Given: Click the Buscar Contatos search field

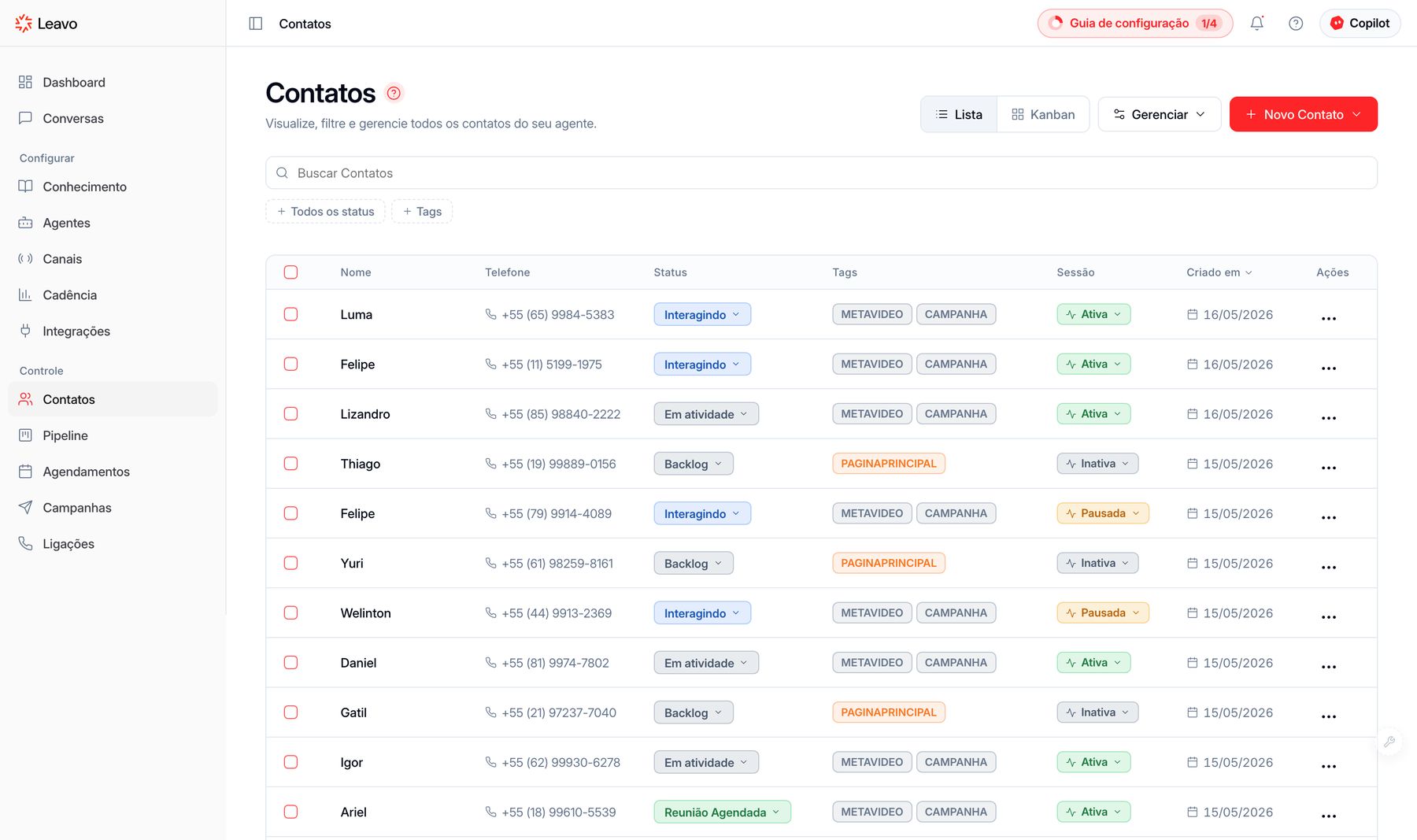Looking at the screenshot, I should (x=821, y=173).
